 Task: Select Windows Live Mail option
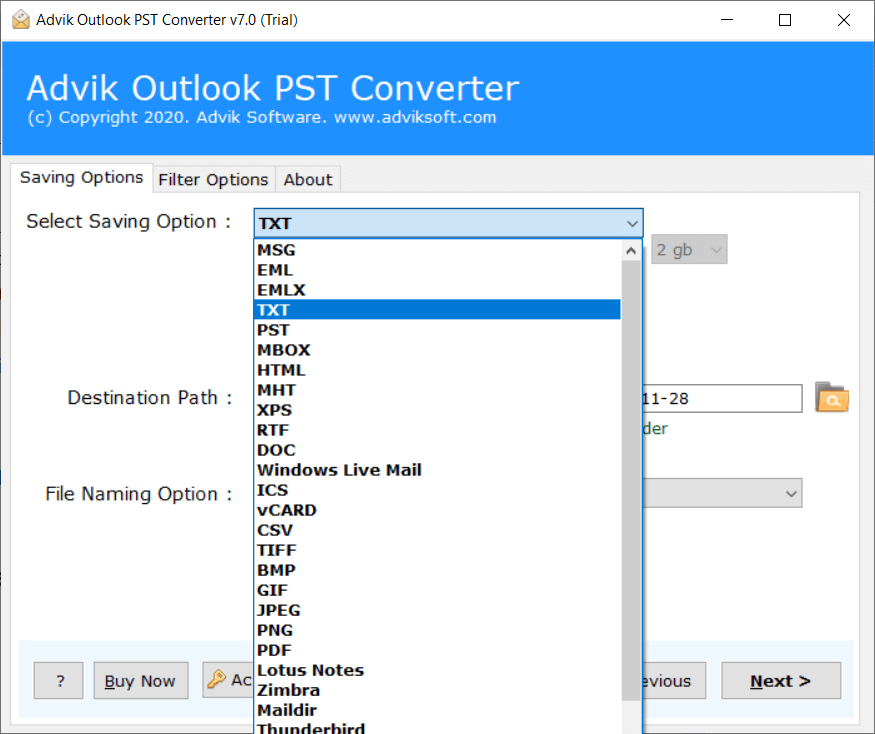pos(437,470)
